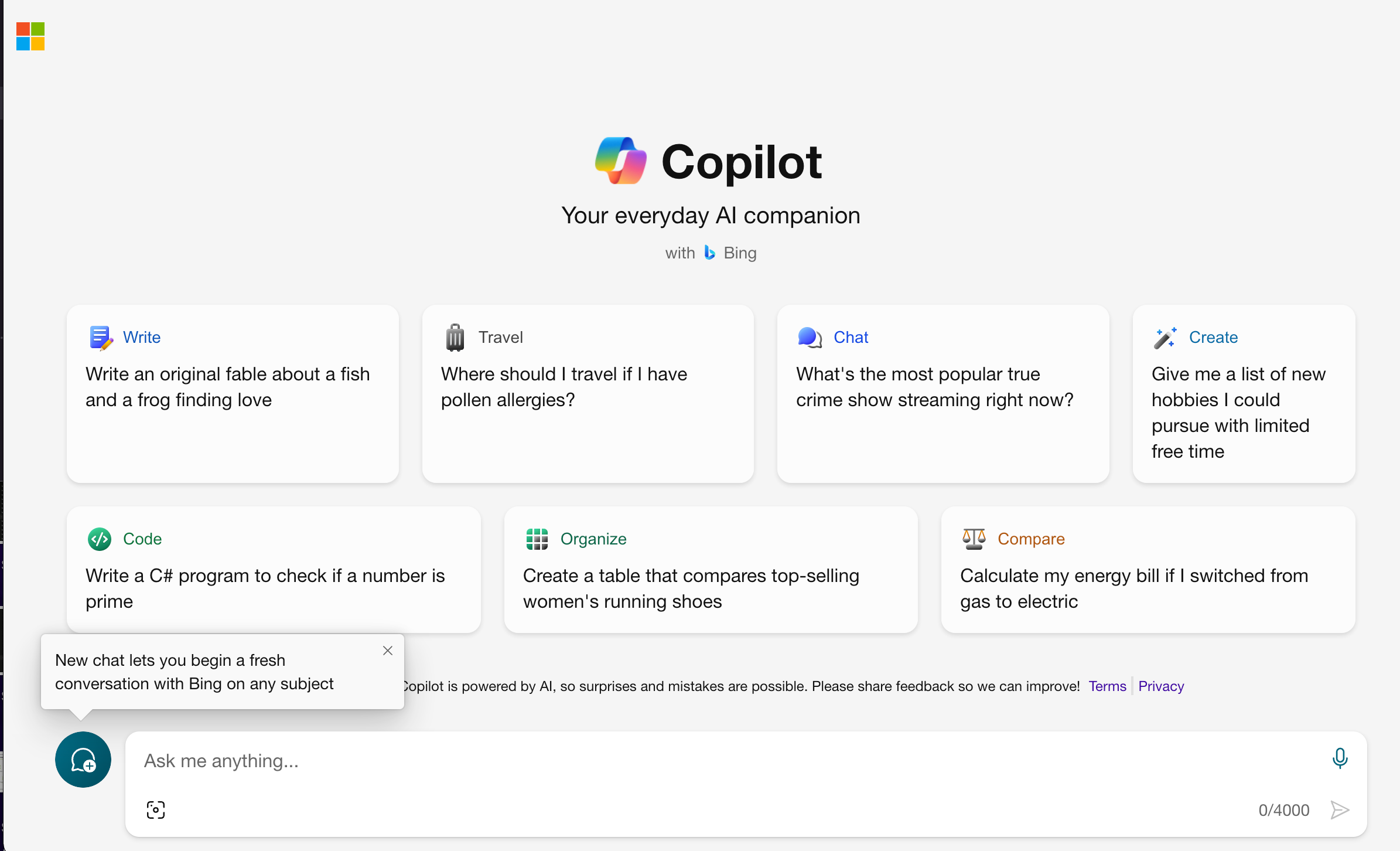Screen dimensions: 1400x851
Task: Activate voice input with the microphone icon
Action: [1340, 758]
